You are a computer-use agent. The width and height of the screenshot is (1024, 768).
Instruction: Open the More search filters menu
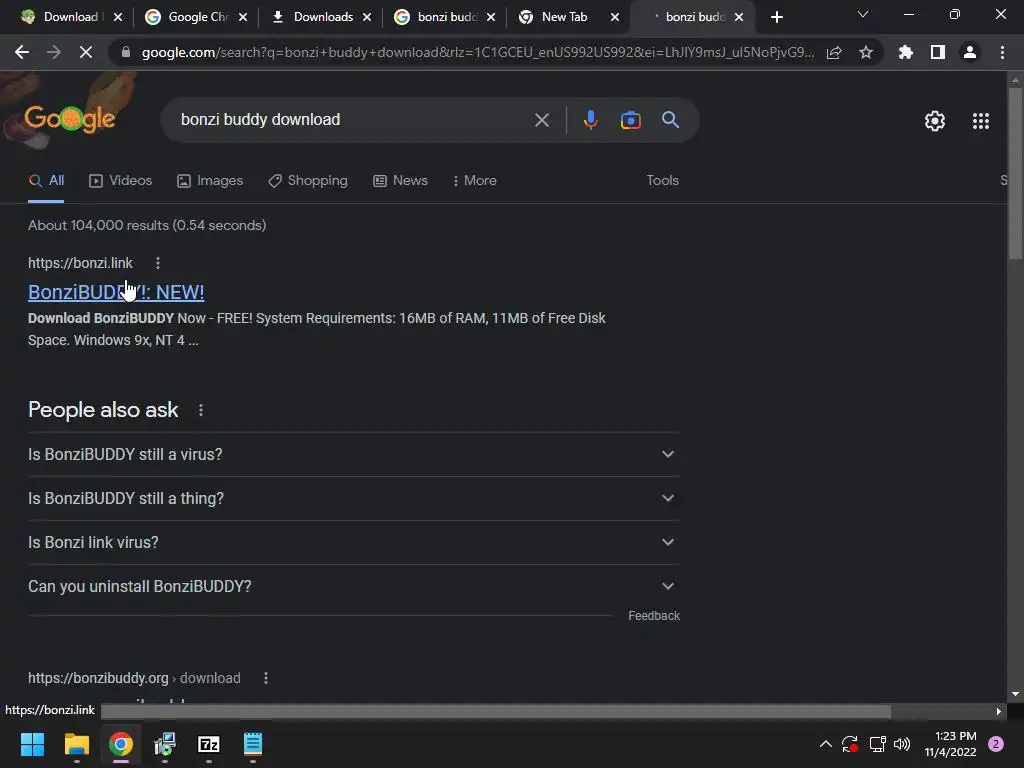click(x=474, y=181)
